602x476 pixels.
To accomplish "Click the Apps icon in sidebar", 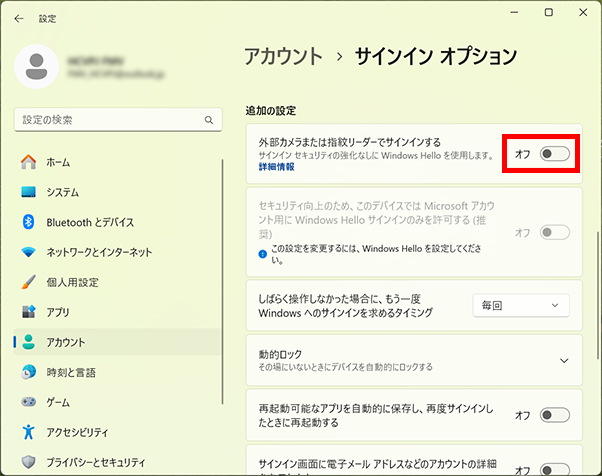I will point(28,312).
